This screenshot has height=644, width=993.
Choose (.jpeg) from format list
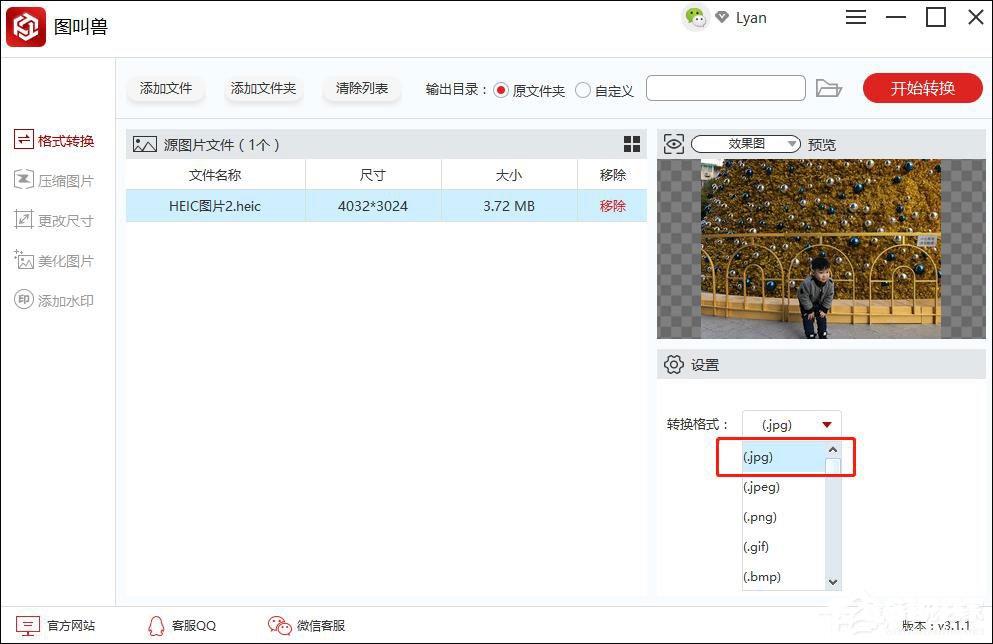pyautogui.click(x=783, y=487)
